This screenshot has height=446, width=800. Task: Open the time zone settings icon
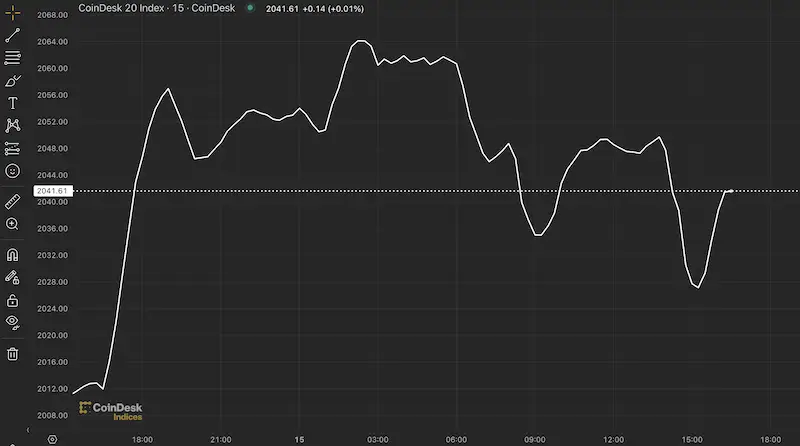52,439
